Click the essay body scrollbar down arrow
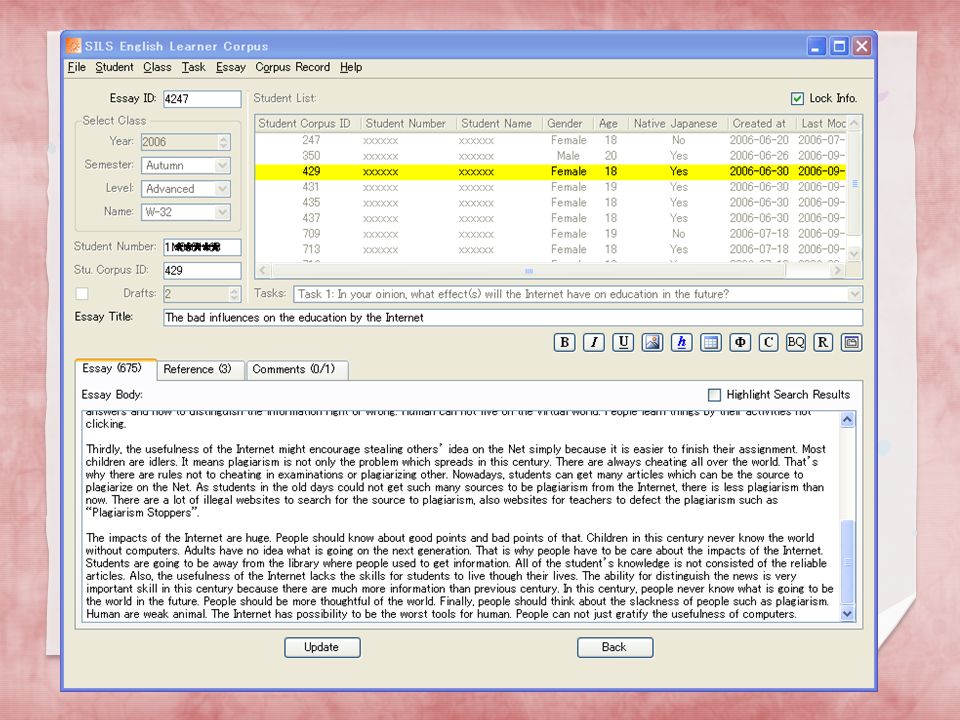 point(847,613)
